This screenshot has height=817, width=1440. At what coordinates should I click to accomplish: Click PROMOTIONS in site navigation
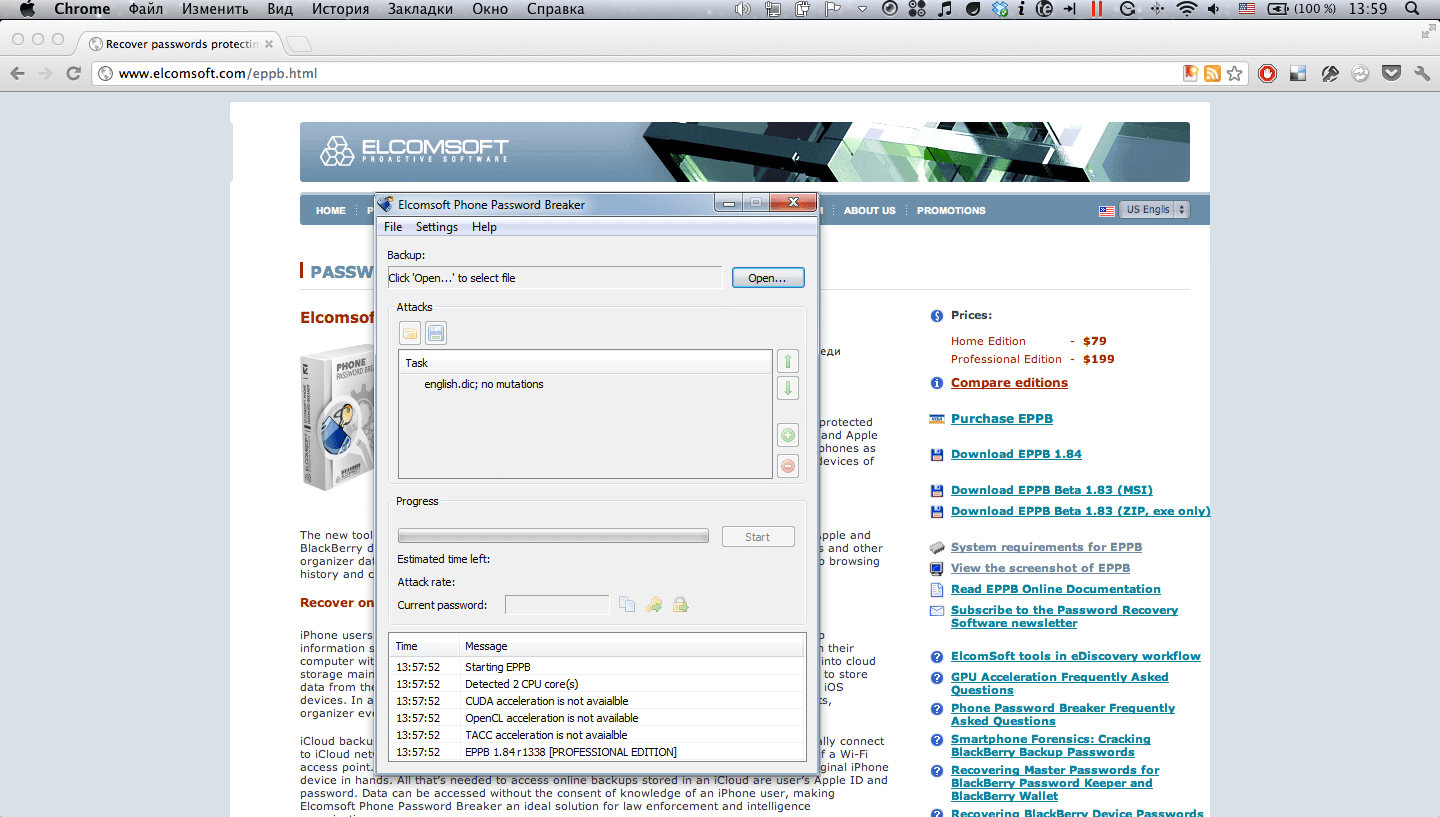[x=951, y=211]
